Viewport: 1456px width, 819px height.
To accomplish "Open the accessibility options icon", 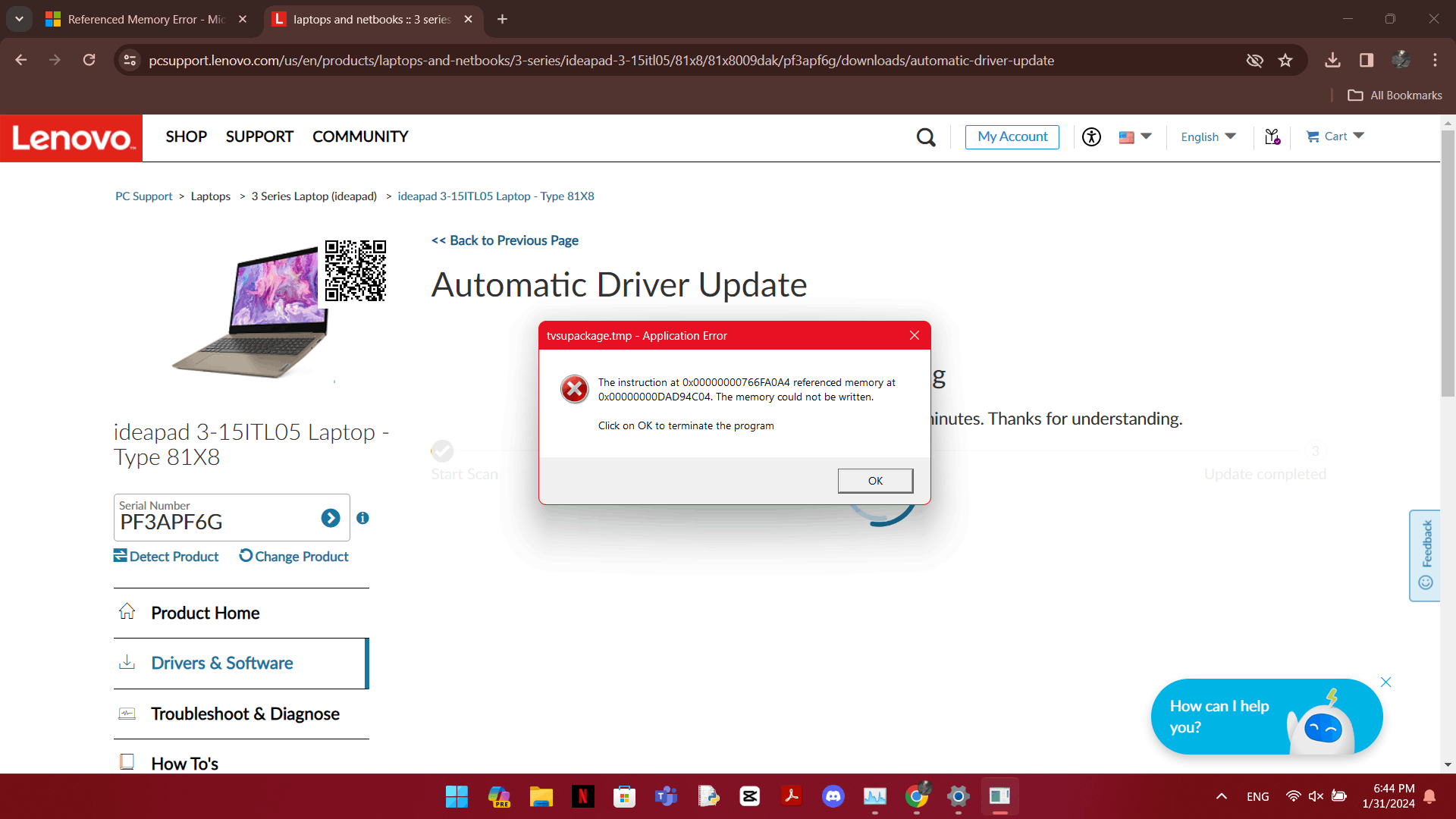I will (1091, 137).
